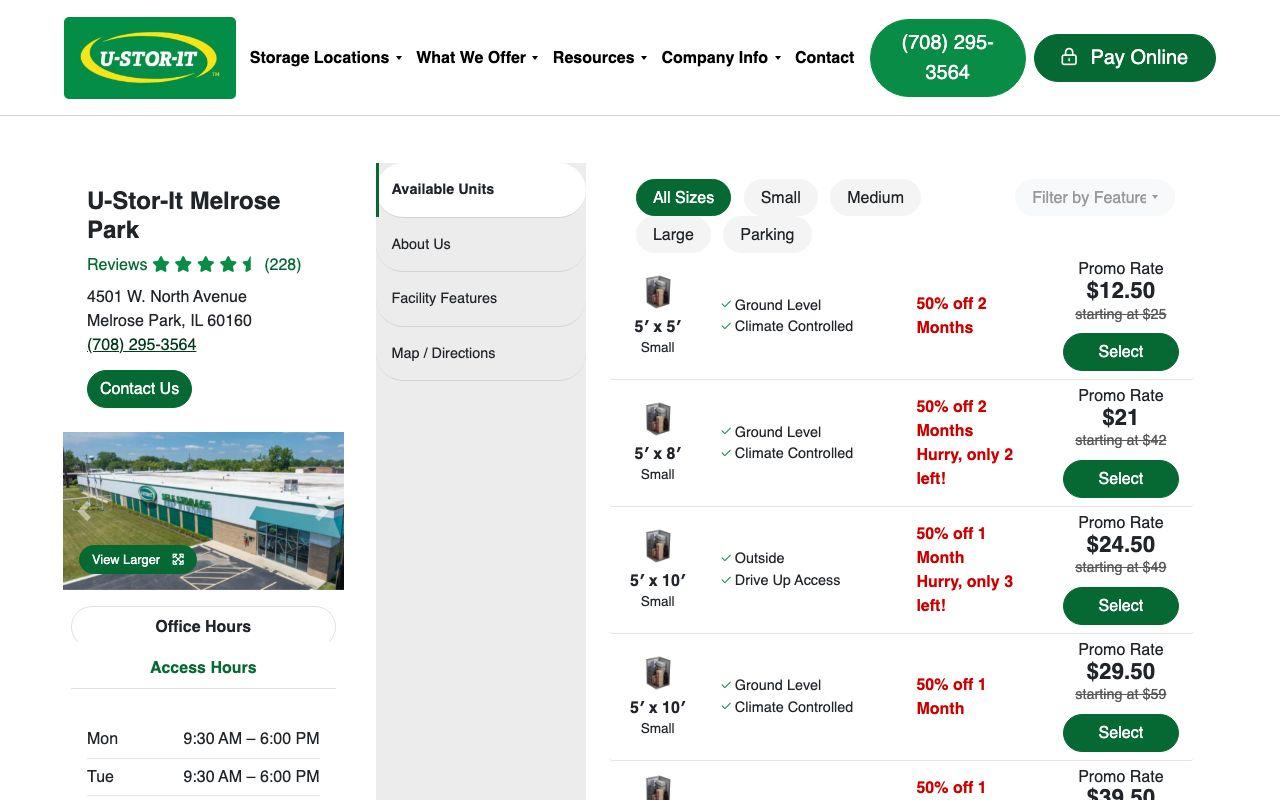Expand the Storage Locations menu
1280x800 pixels.
(x=326, y=57)
